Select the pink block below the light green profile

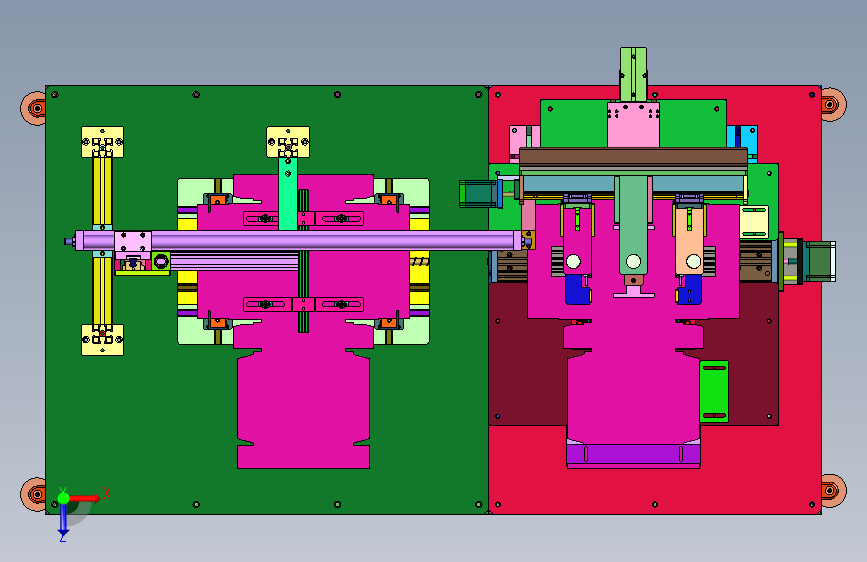pyautogui.click(x=633, y=125)
